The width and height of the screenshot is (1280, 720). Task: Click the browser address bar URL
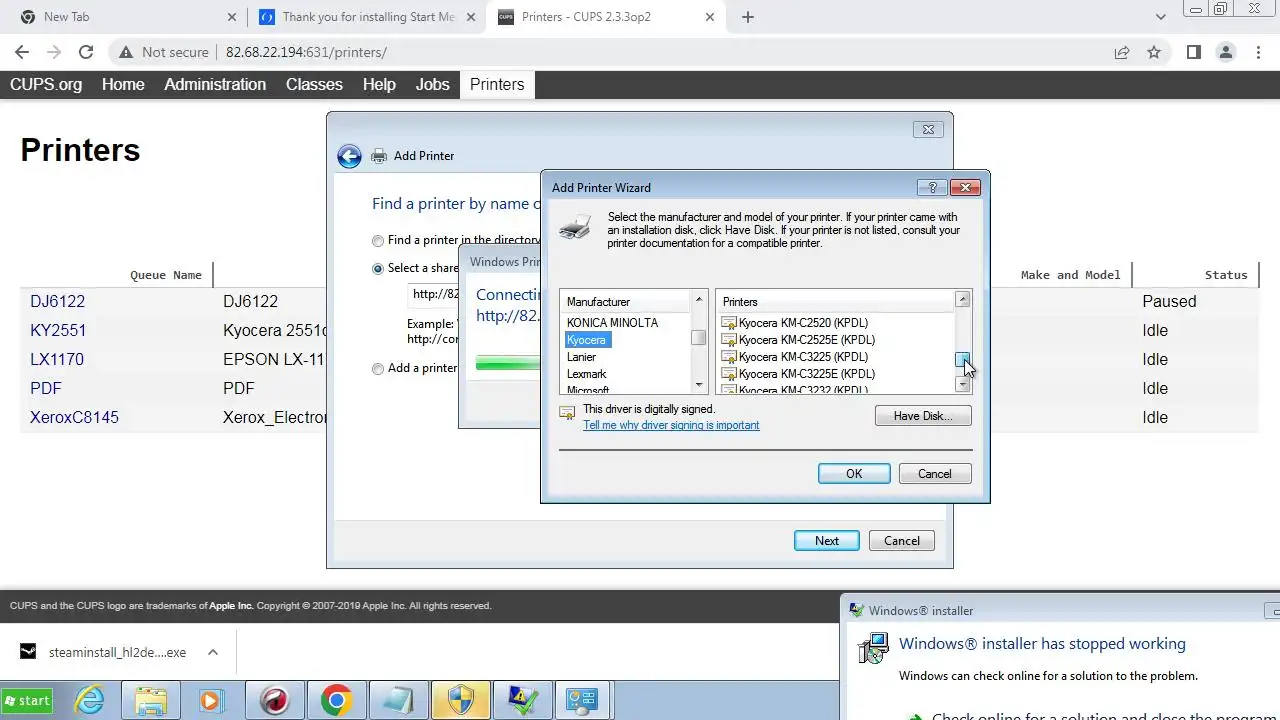[x=306, y=52]
